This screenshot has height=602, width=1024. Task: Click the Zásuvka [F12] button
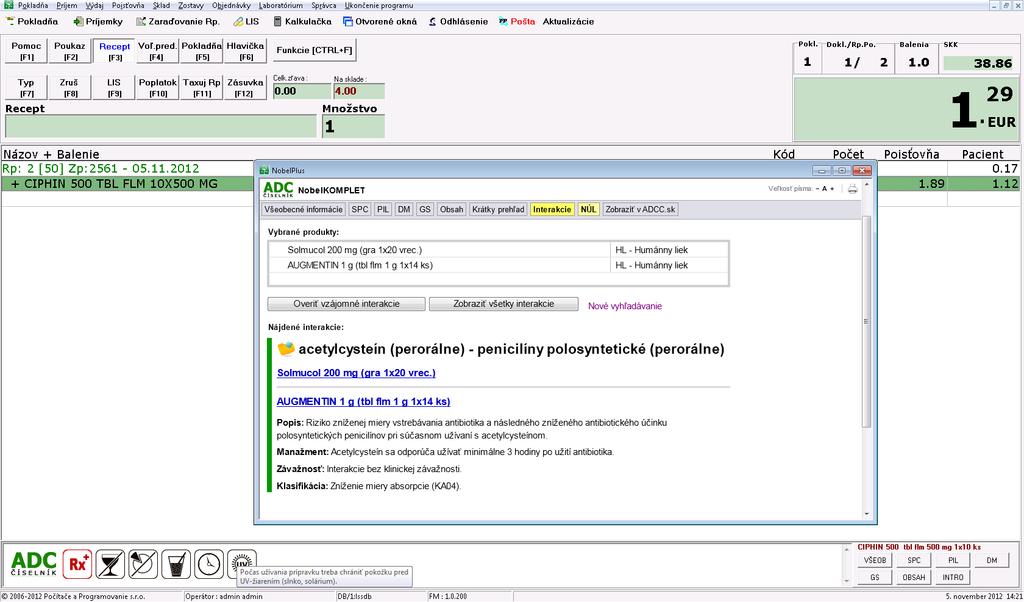coord(245,87)
